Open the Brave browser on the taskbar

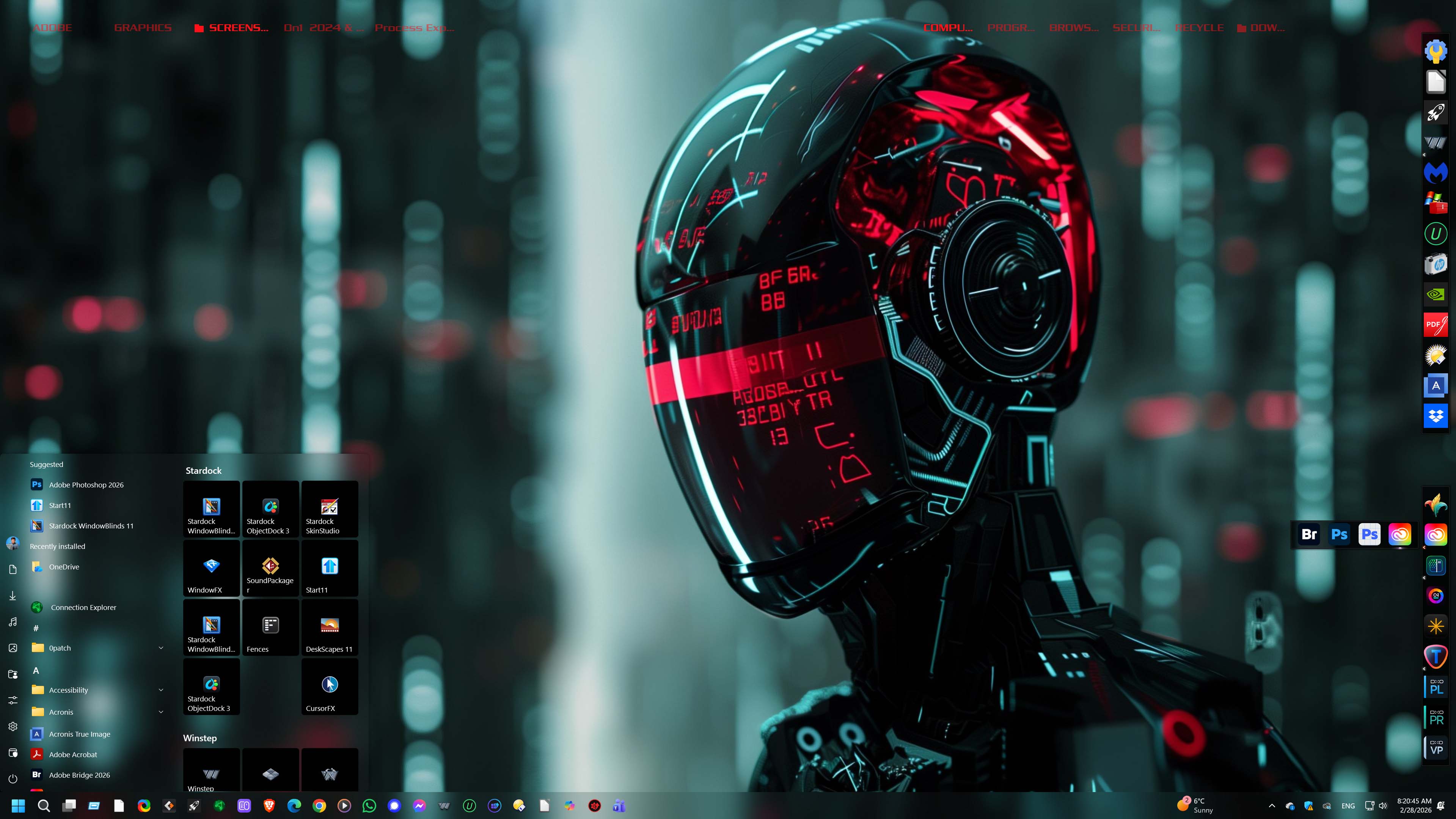[269, 806]
